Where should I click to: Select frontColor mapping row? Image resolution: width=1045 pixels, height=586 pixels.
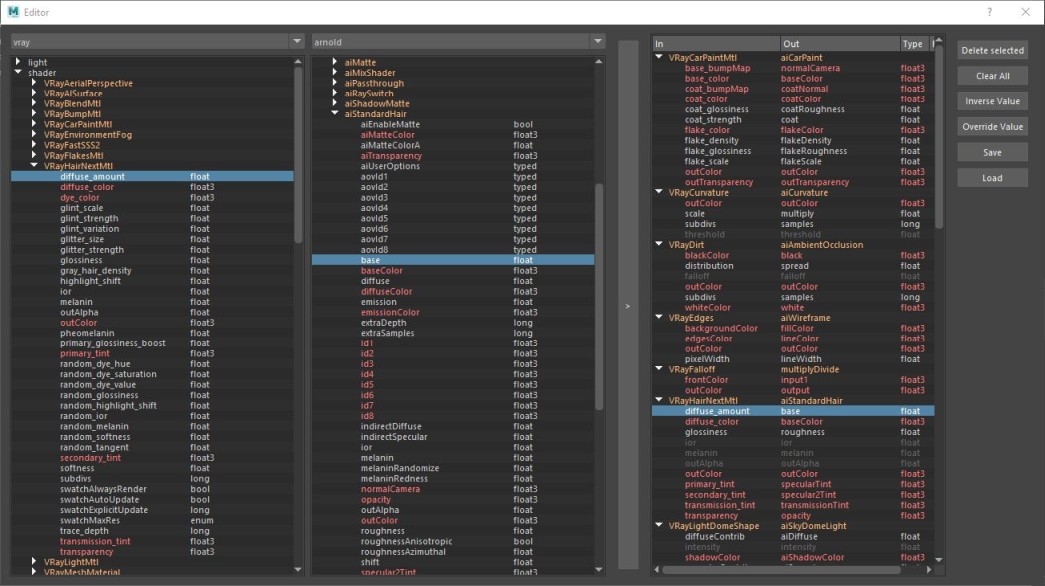coord(793,379)
